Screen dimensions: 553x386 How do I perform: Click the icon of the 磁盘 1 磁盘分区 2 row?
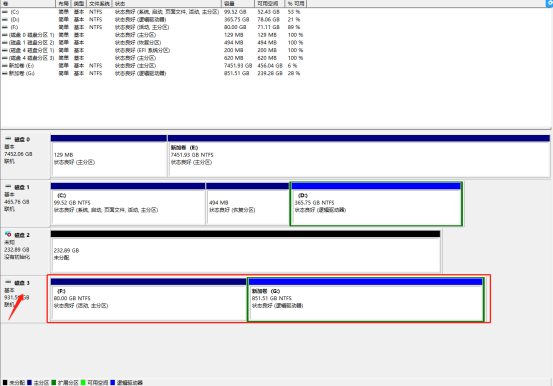(x=5, y=43)
